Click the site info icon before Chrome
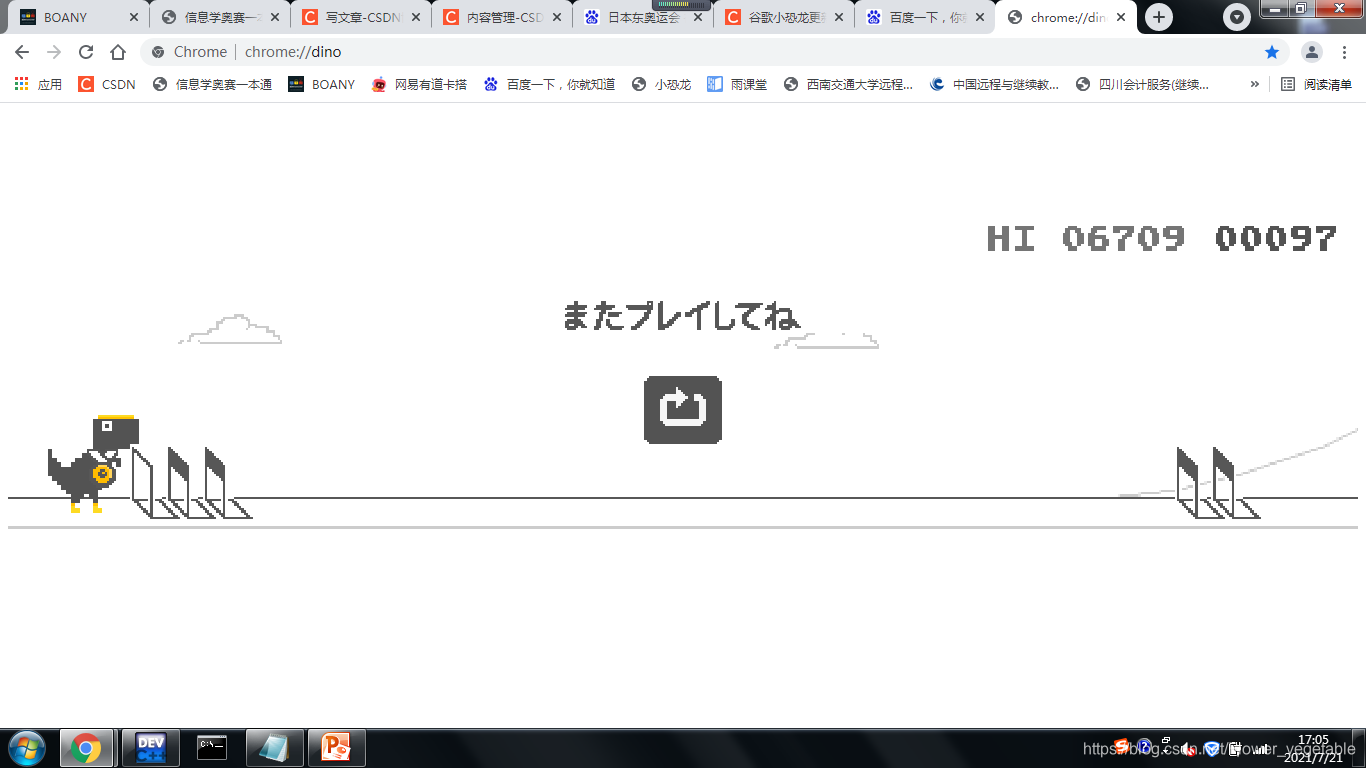This screenshot has height=768, width=1366. tap(158, 52)
